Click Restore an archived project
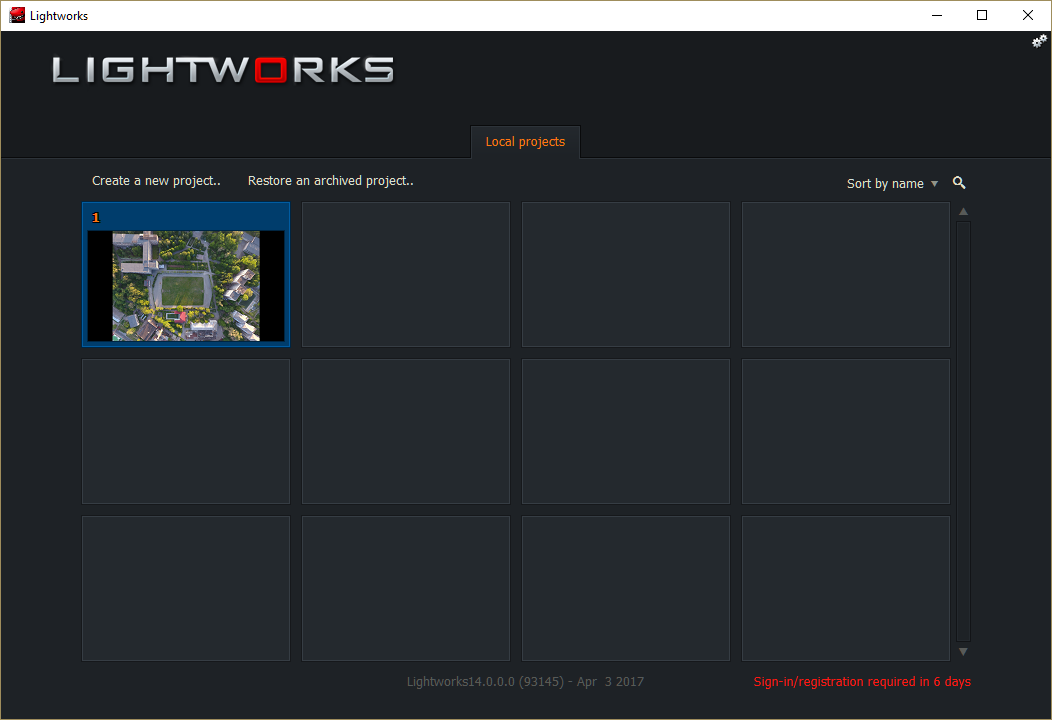 tap(331, 181)
